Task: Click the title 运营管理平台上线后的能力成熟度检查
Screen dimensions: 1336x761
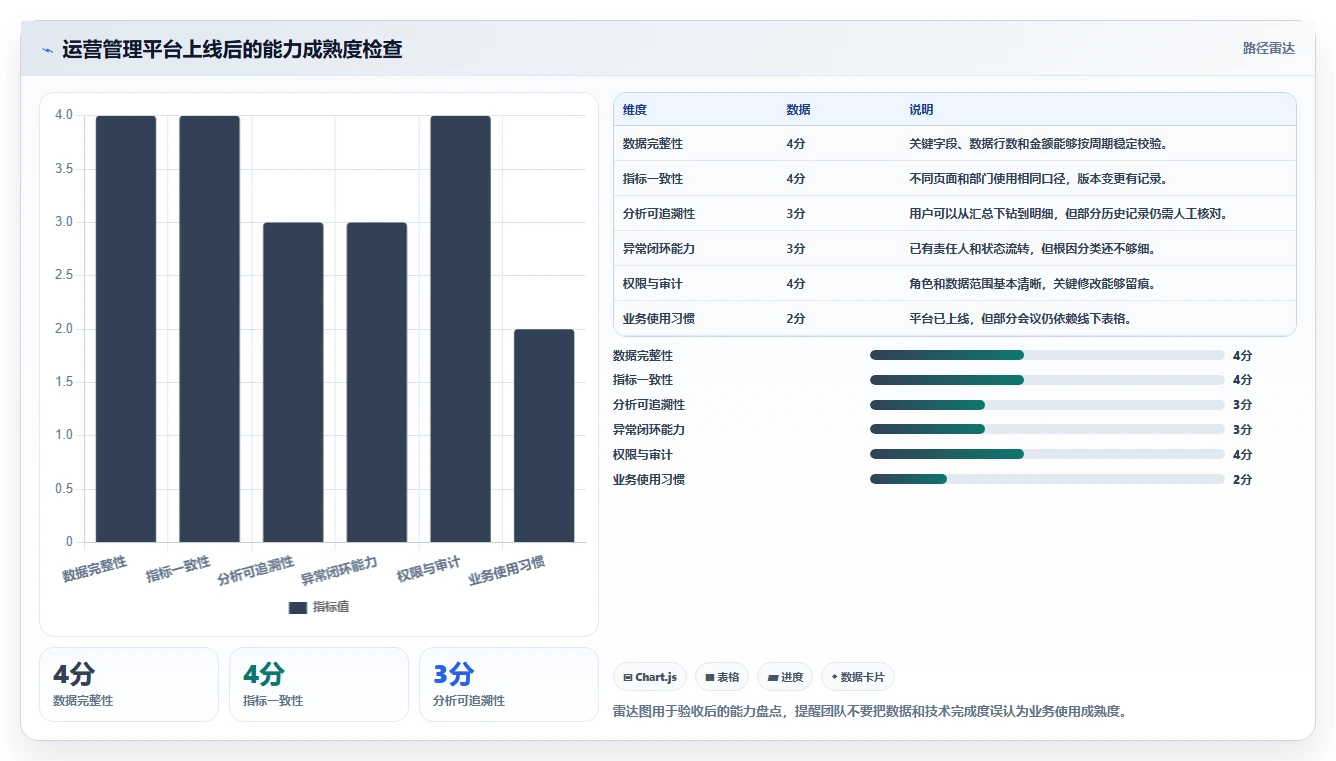Action: (x=232, y=49)
